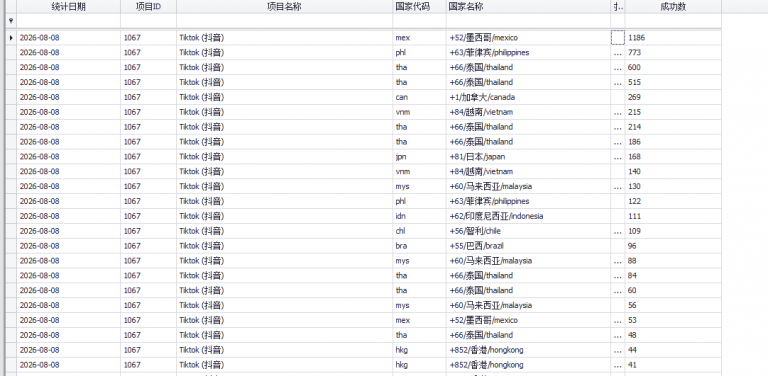
Task: Sort by the 国家代码 column header
Action: click(419, 6)
